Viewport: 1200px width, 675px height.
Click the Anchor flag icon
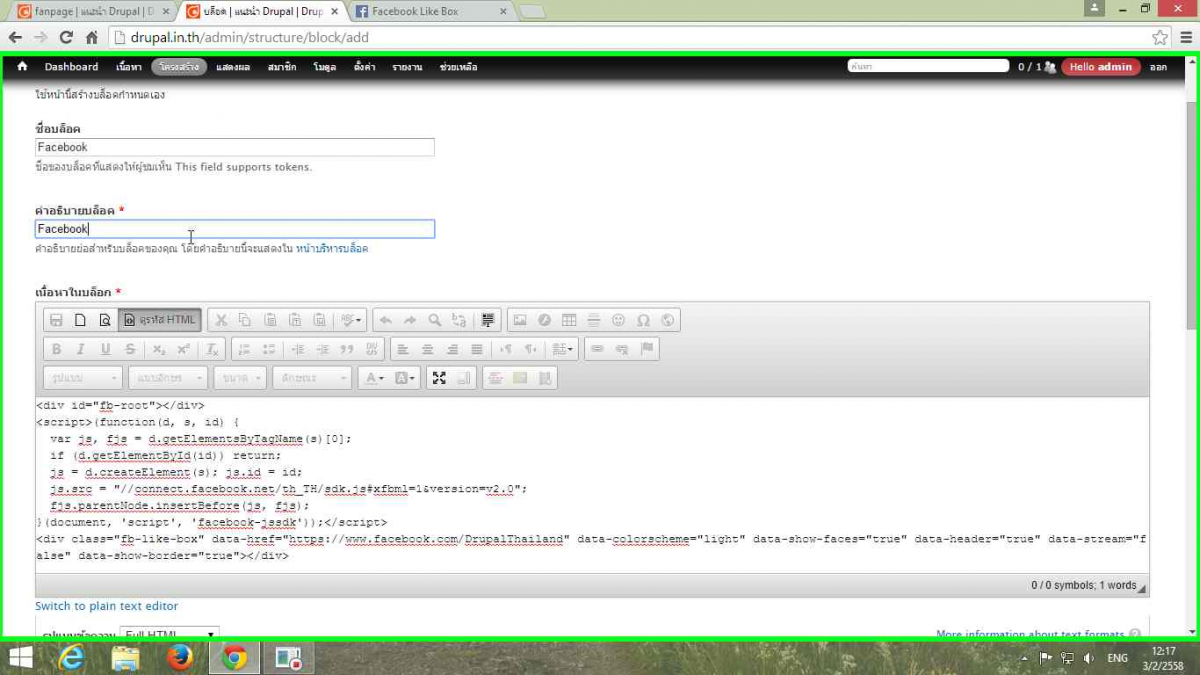647,349
